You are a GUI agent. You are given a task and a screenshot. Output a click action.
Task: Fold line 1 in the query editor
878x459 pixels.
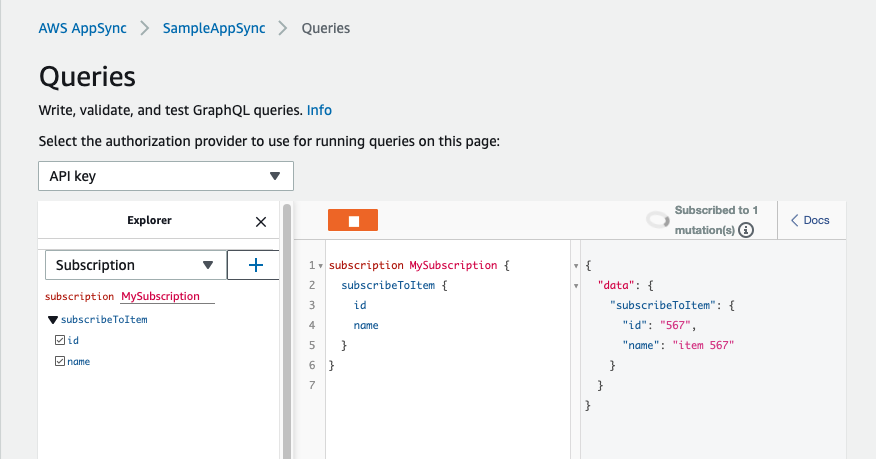click(320, 266)
